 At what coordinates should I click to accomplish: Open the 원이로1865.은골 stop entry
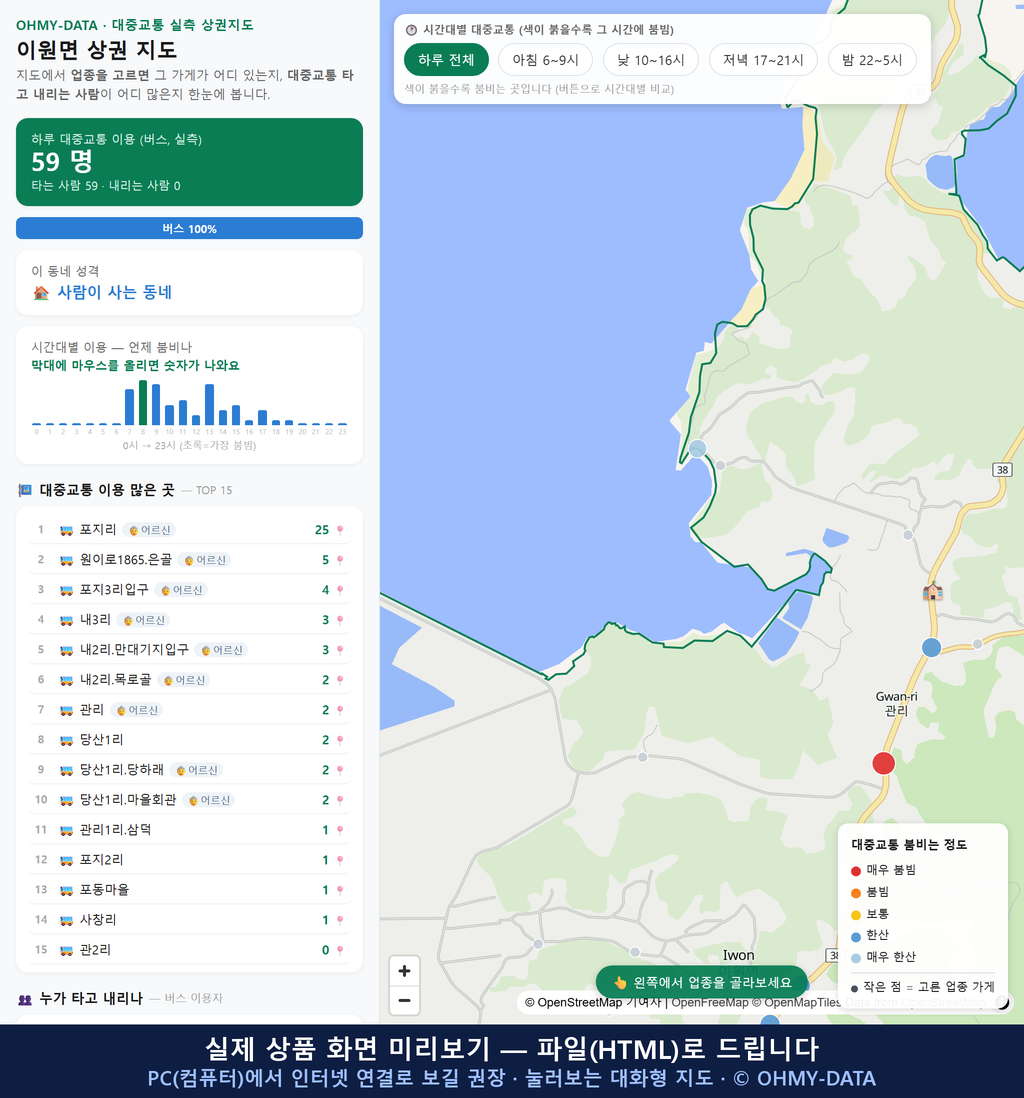pos(189,560)
